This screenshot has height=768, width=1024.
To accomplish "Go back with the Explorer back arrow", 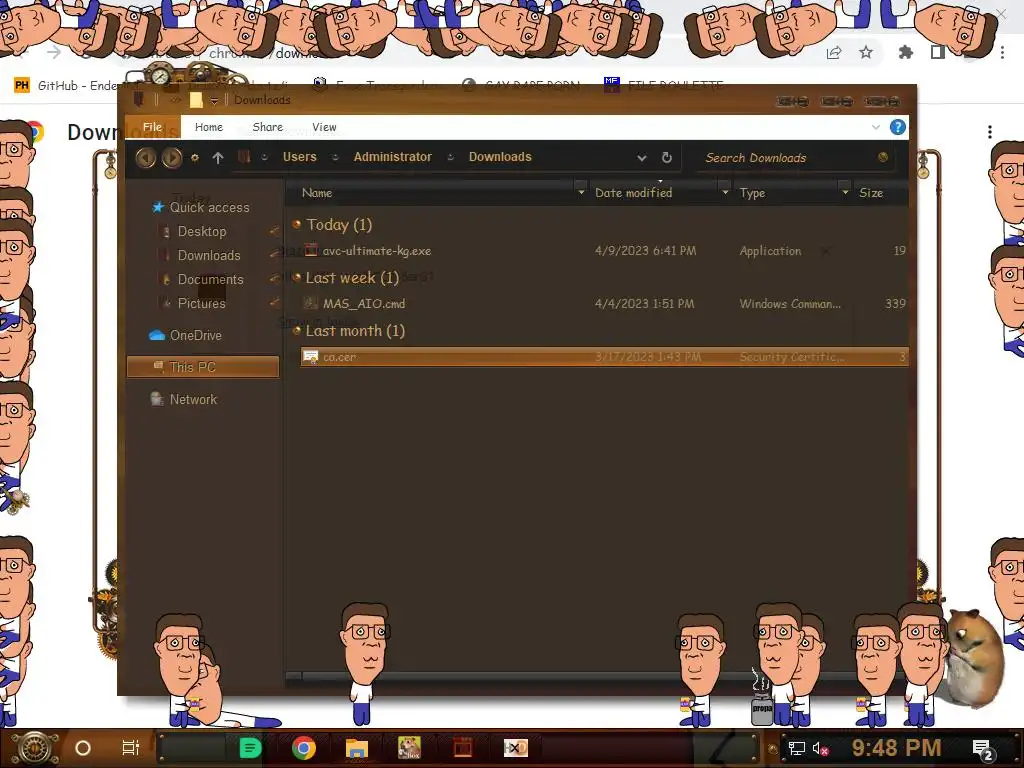I will (146, 157).
